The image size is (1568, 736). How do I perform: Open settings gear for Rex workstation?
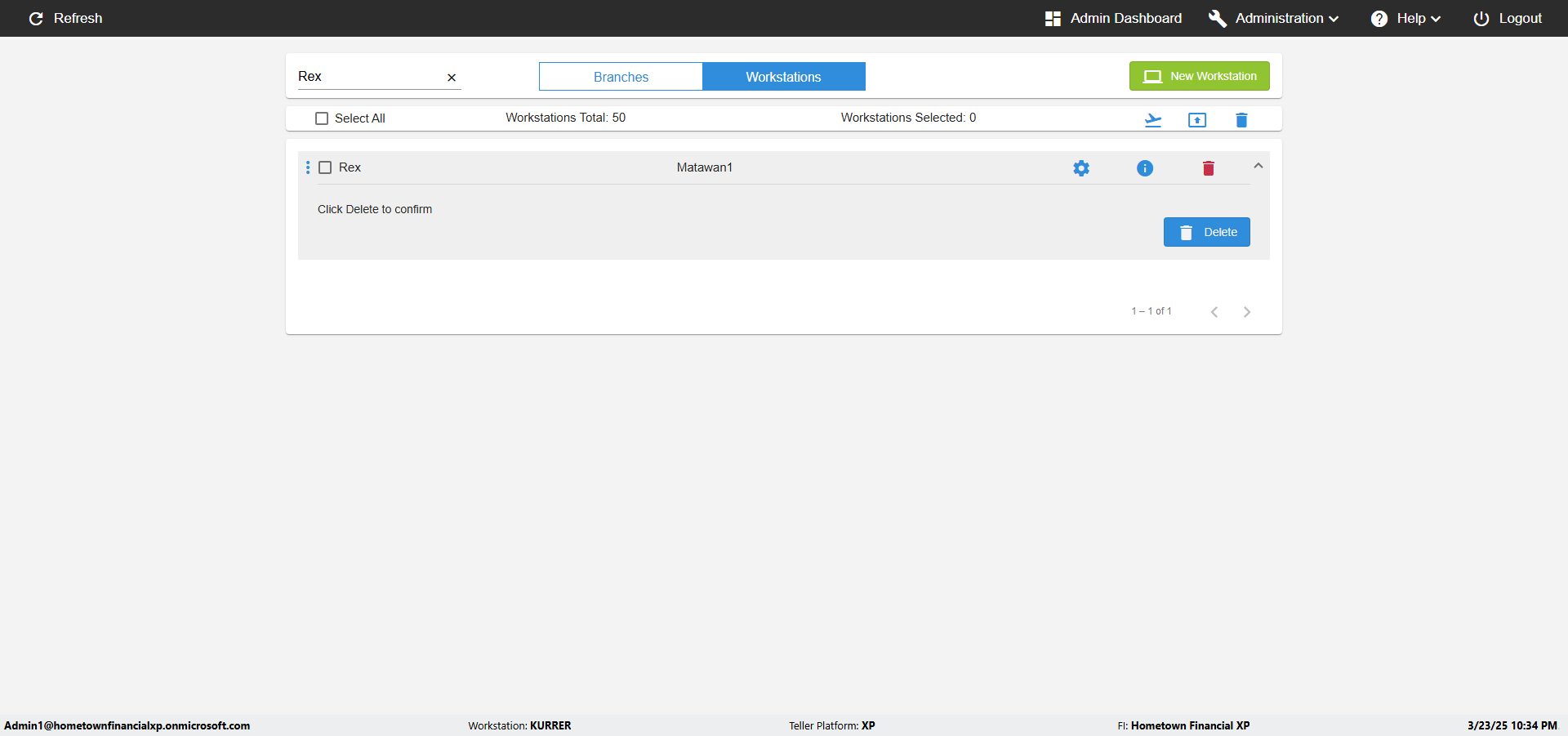click(1081, 168)
